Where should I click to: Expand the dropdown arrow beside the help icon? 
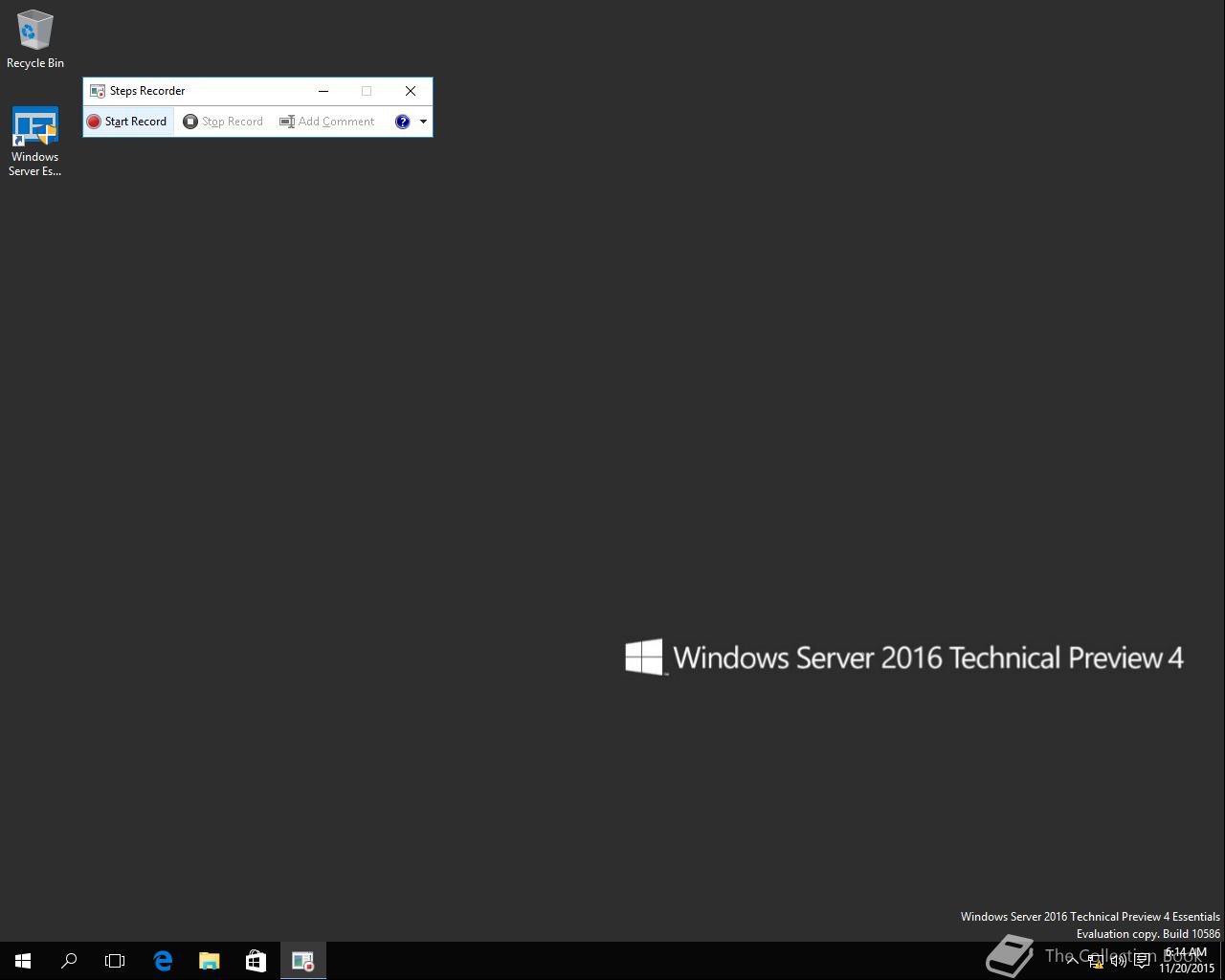pyautogui.click(x=423, y=122)
